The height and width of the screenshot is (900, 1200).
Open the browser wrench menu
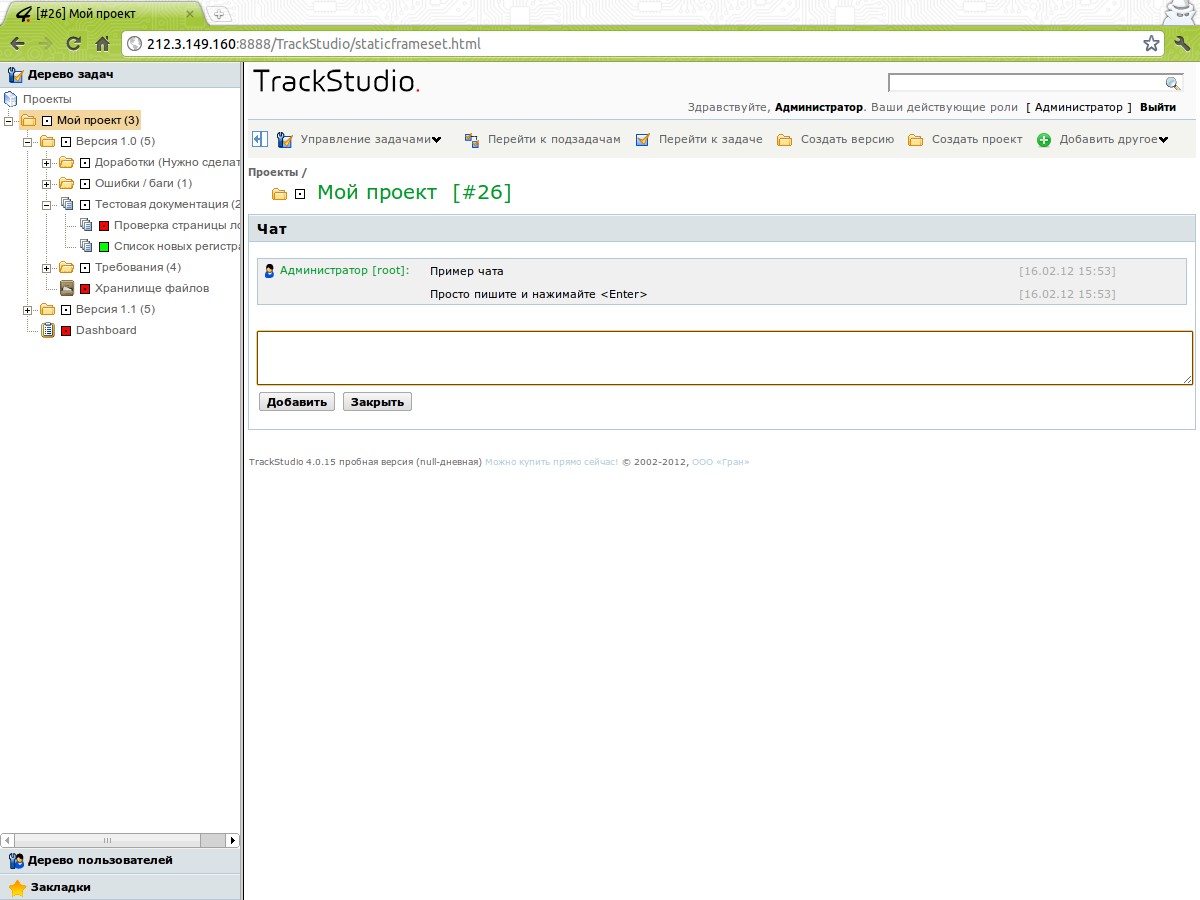click(x=1182, y=43)
